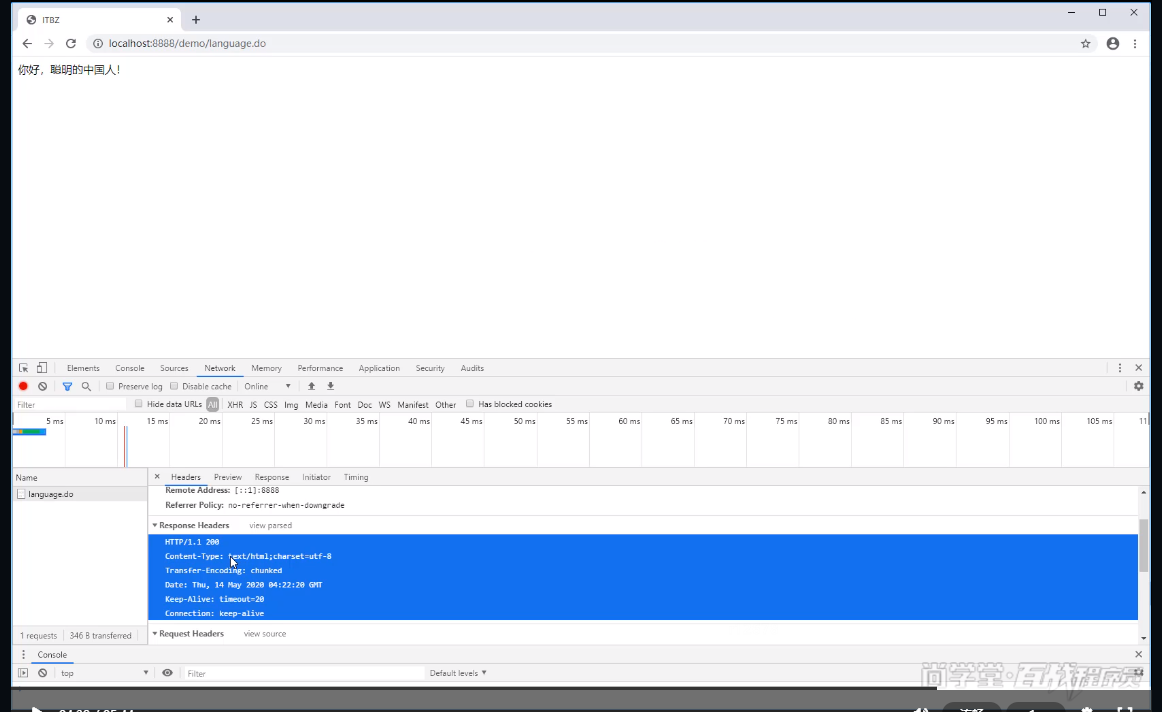1162x712 pixels.
Task: Open a new tab with the plus icon
Action: click(x=196, y=20)
